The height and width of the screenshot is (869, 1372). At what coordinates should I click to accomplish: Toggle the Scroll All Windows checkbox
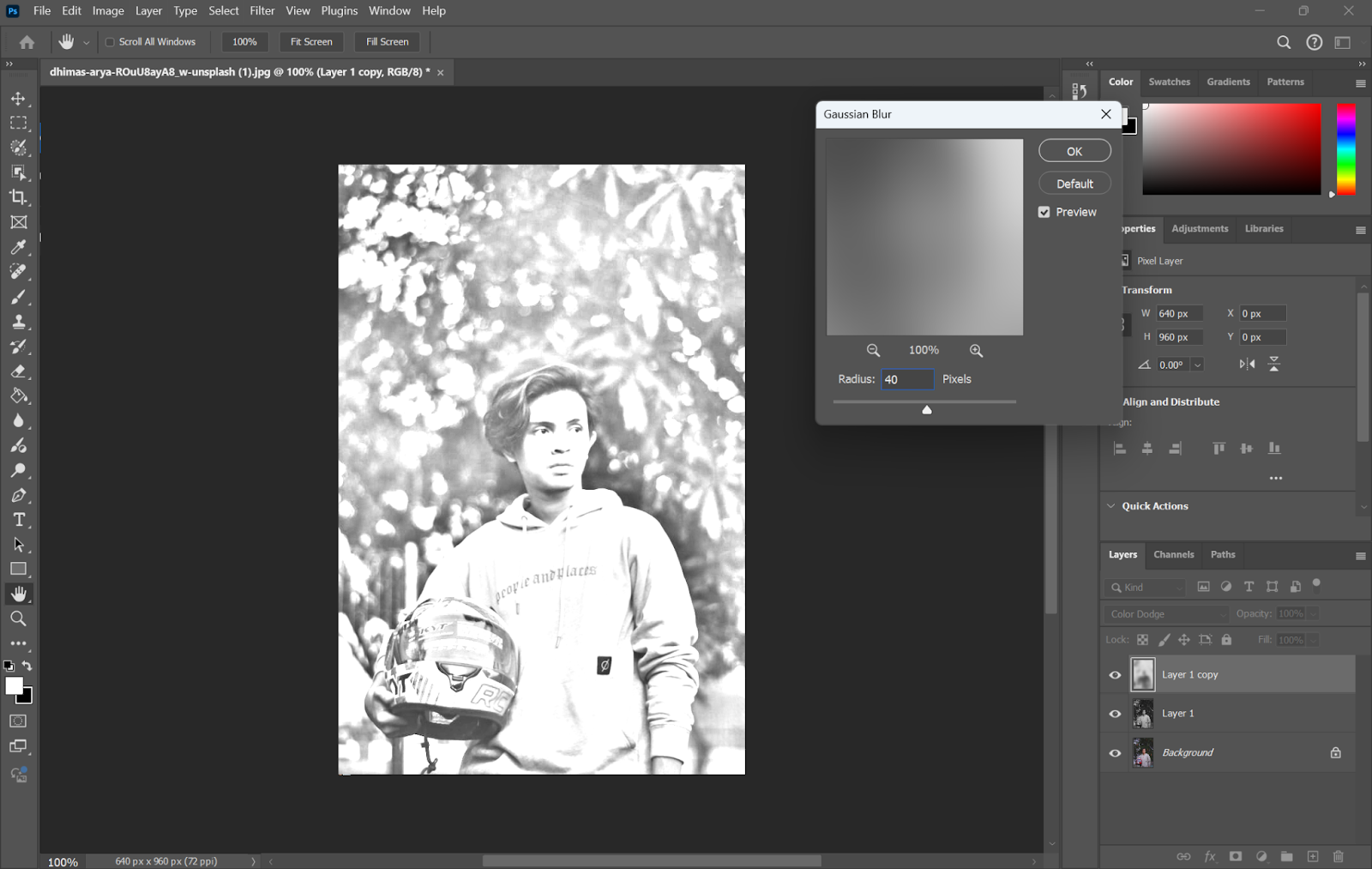pos(110,42)
